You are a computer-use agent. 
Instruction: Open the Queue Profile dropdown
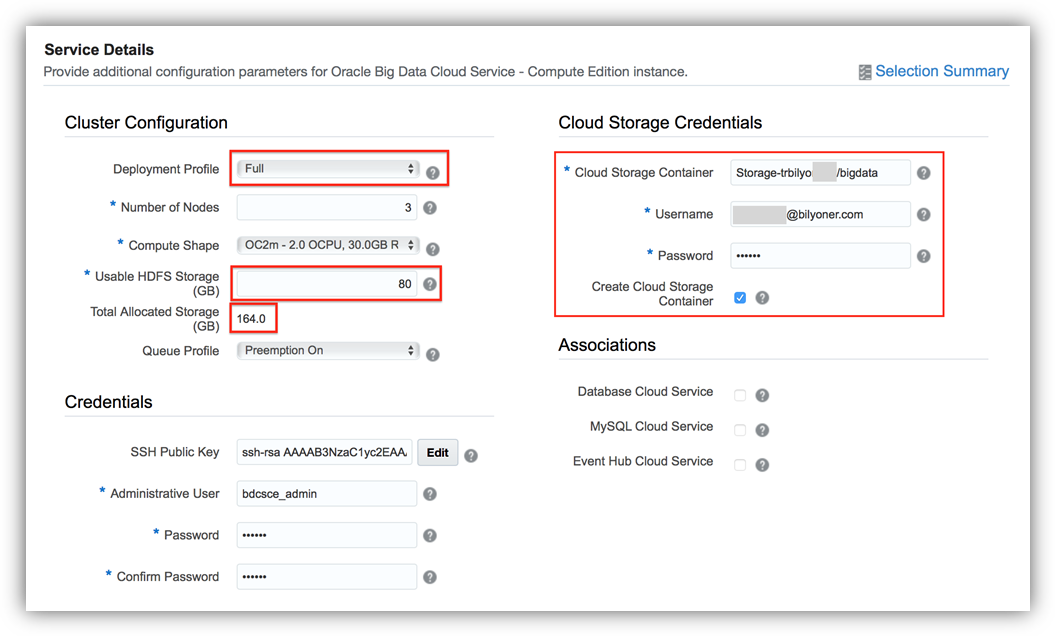[328, 351]
